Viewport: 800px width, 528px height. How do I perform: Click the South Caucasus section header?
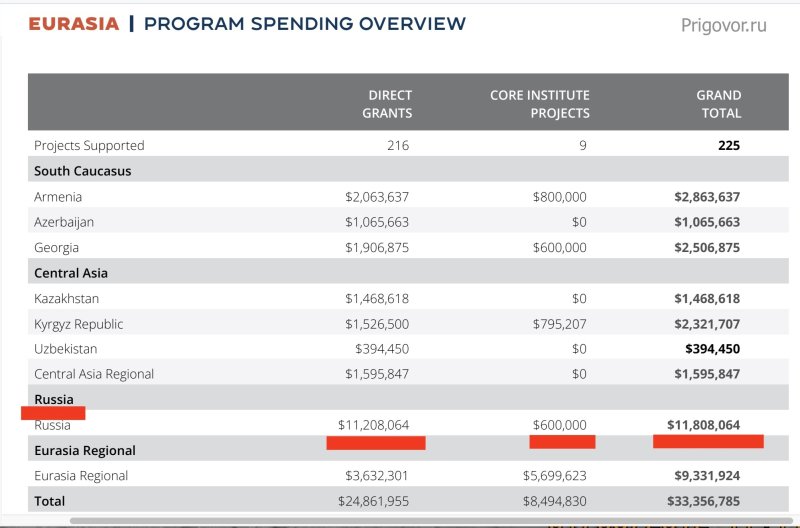pos(83,171)
